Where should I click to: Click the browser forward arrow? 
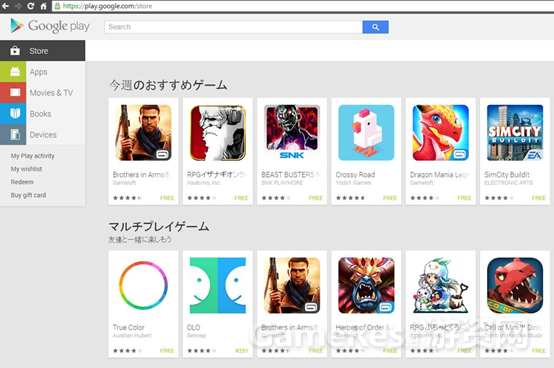point(18,6)
